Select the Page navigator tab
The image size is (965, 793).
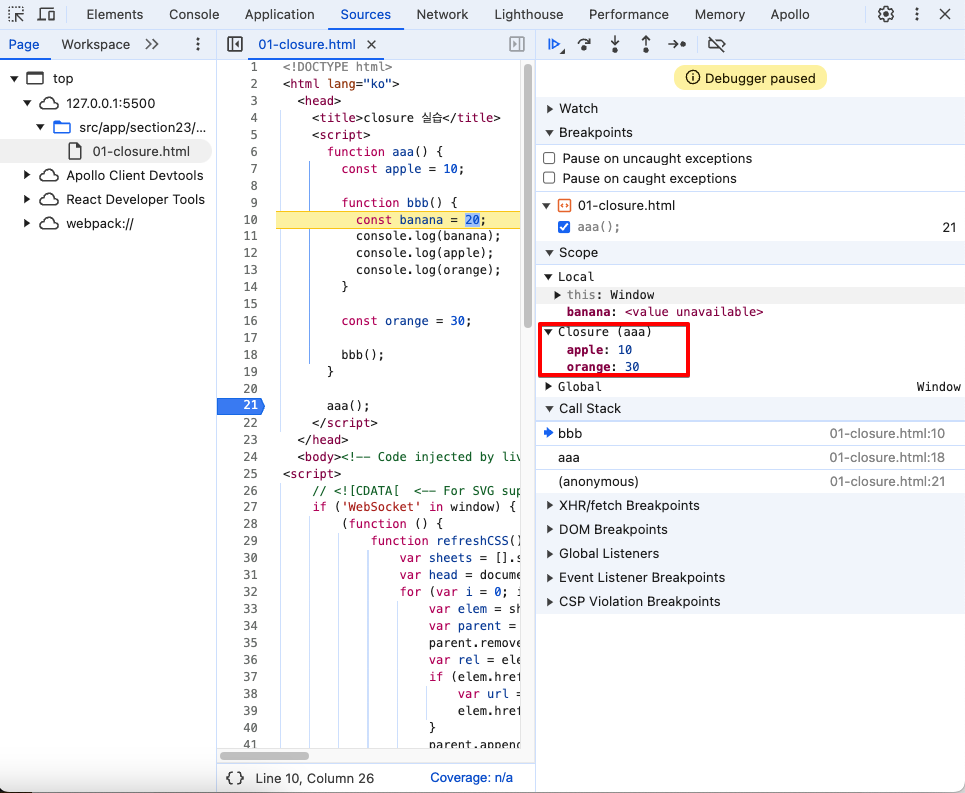tap(24, 44)
